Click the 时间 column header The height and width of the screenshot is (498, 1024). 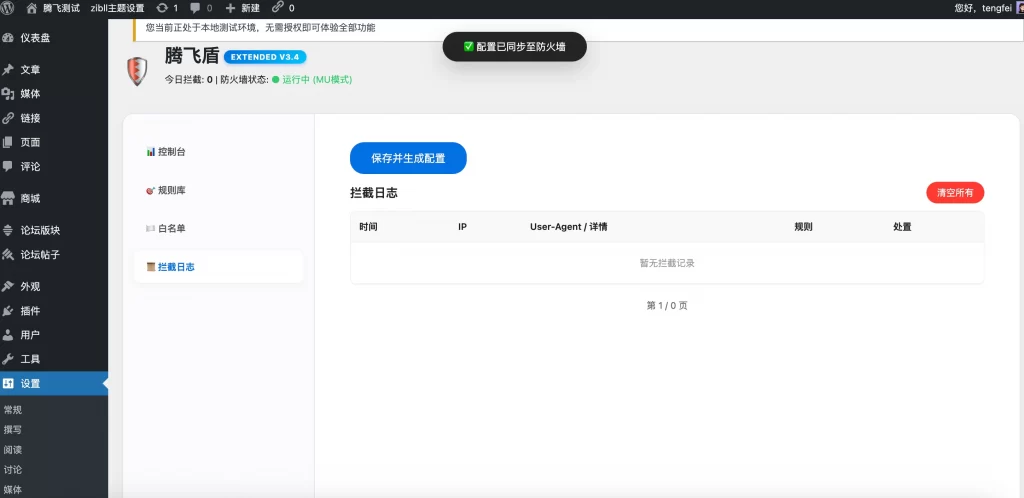(x=368, y=227)
